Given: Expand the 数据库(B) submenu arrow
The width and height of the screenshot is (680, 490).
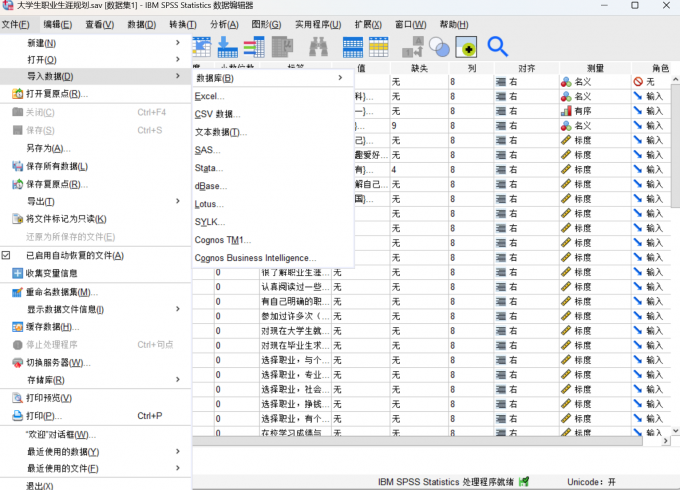Looking at the screenshot, I should (x=340, y=78).
